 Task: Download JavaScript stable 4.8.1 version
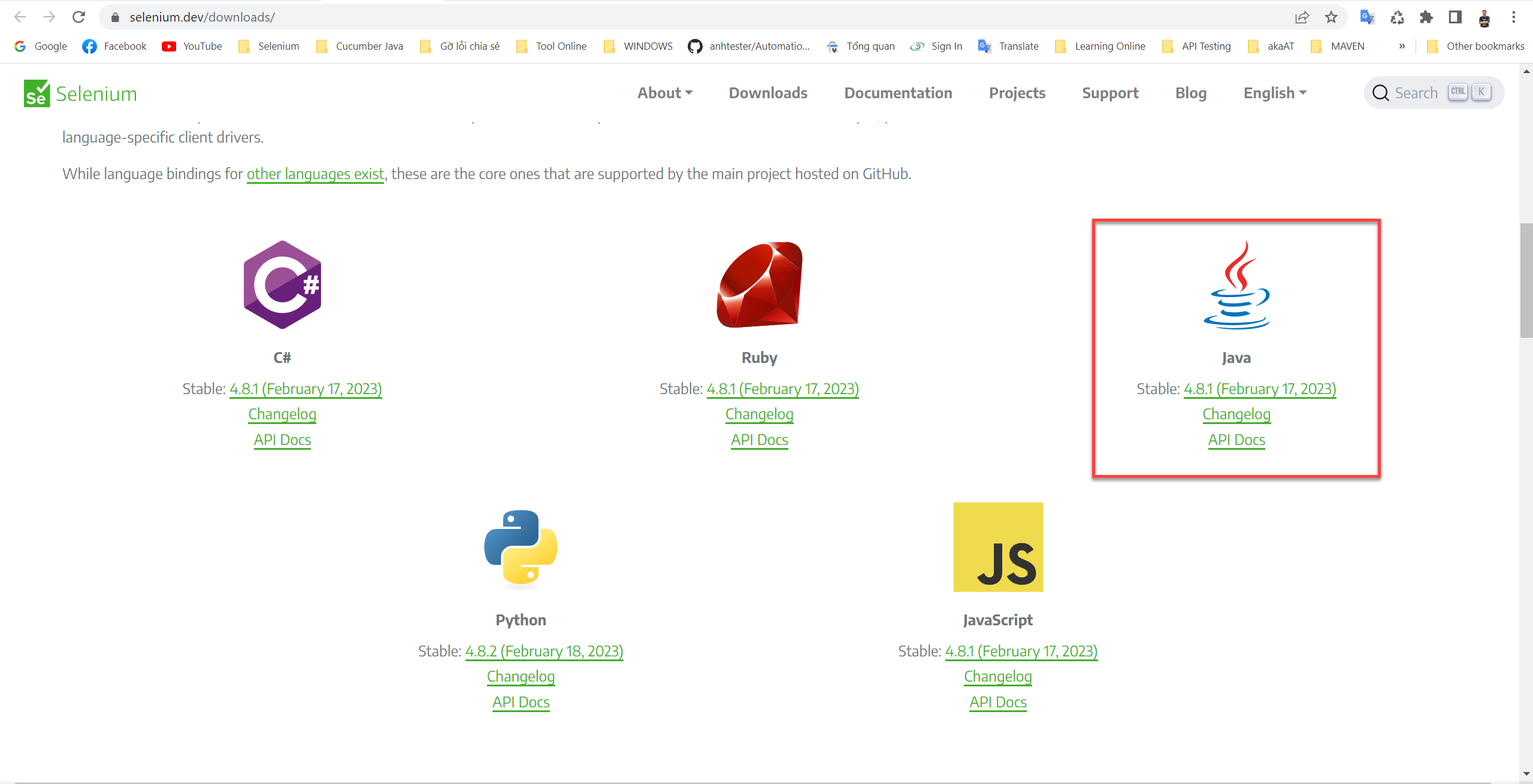coord(1021,651)
